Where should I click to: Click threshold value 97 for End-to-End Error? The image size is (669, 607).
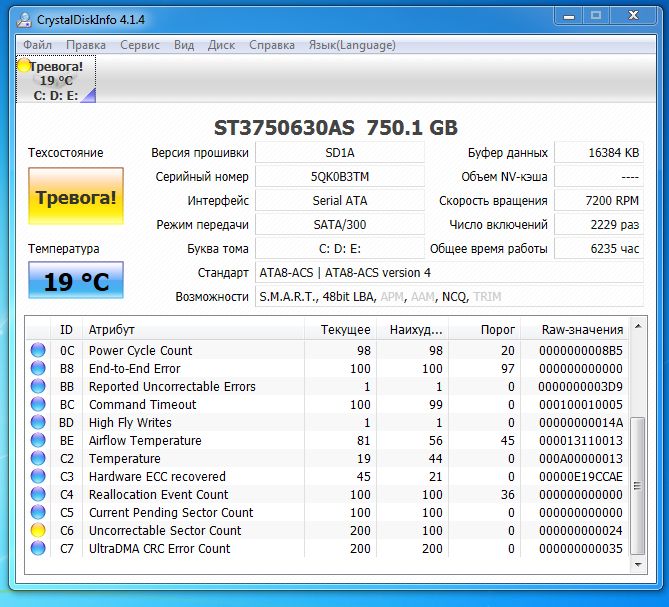click(507, 368)
